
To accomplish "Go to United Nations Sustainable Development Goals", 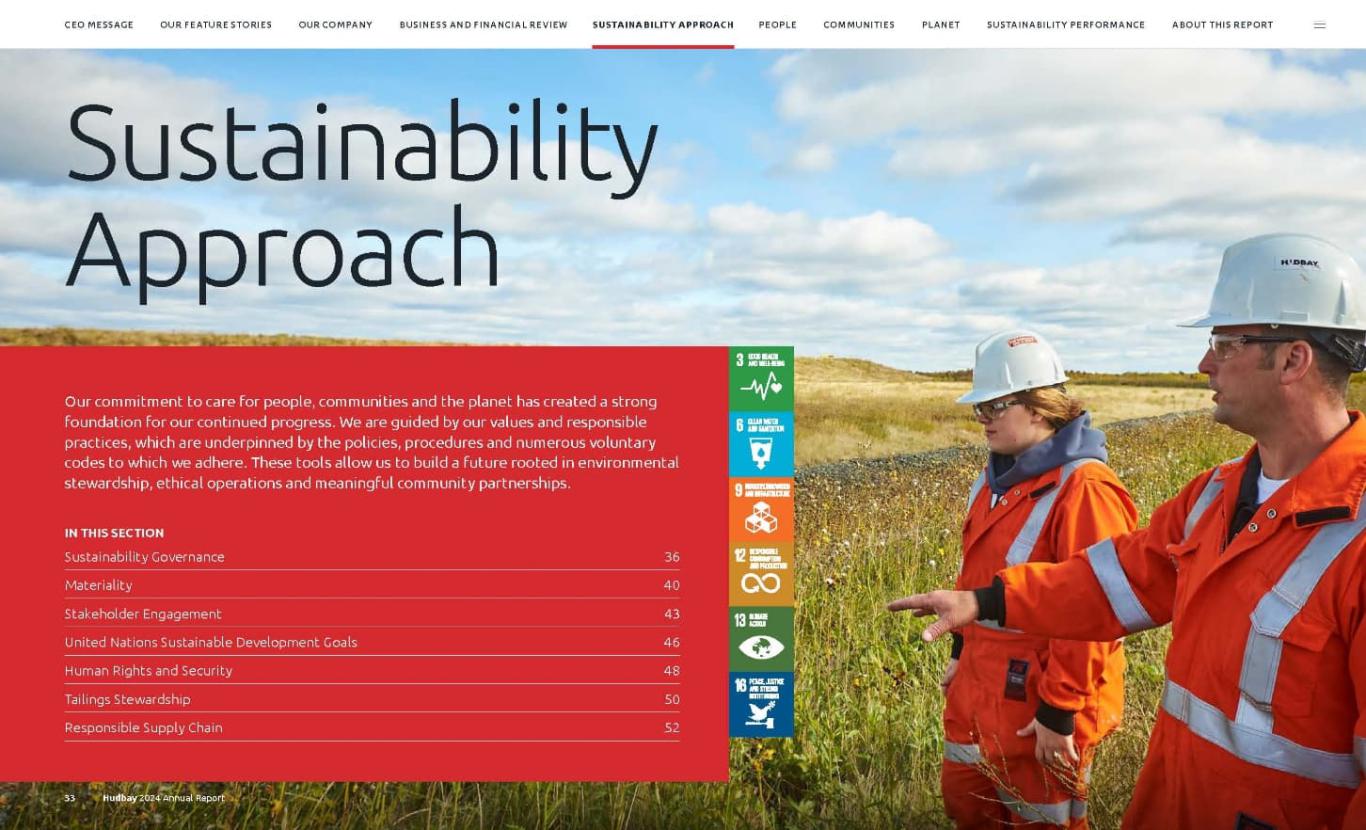I will (x=211, y=642).
